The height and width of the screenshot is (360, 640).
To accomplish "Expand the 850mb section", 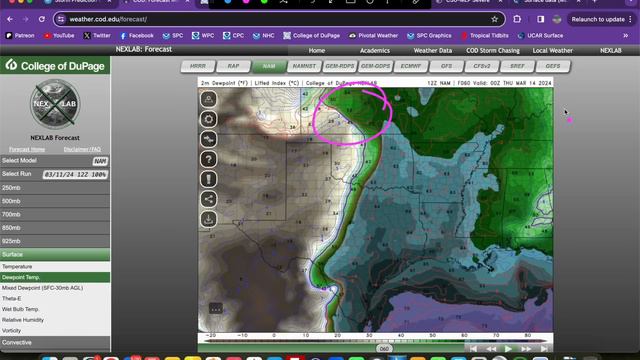I will point(55,228).
